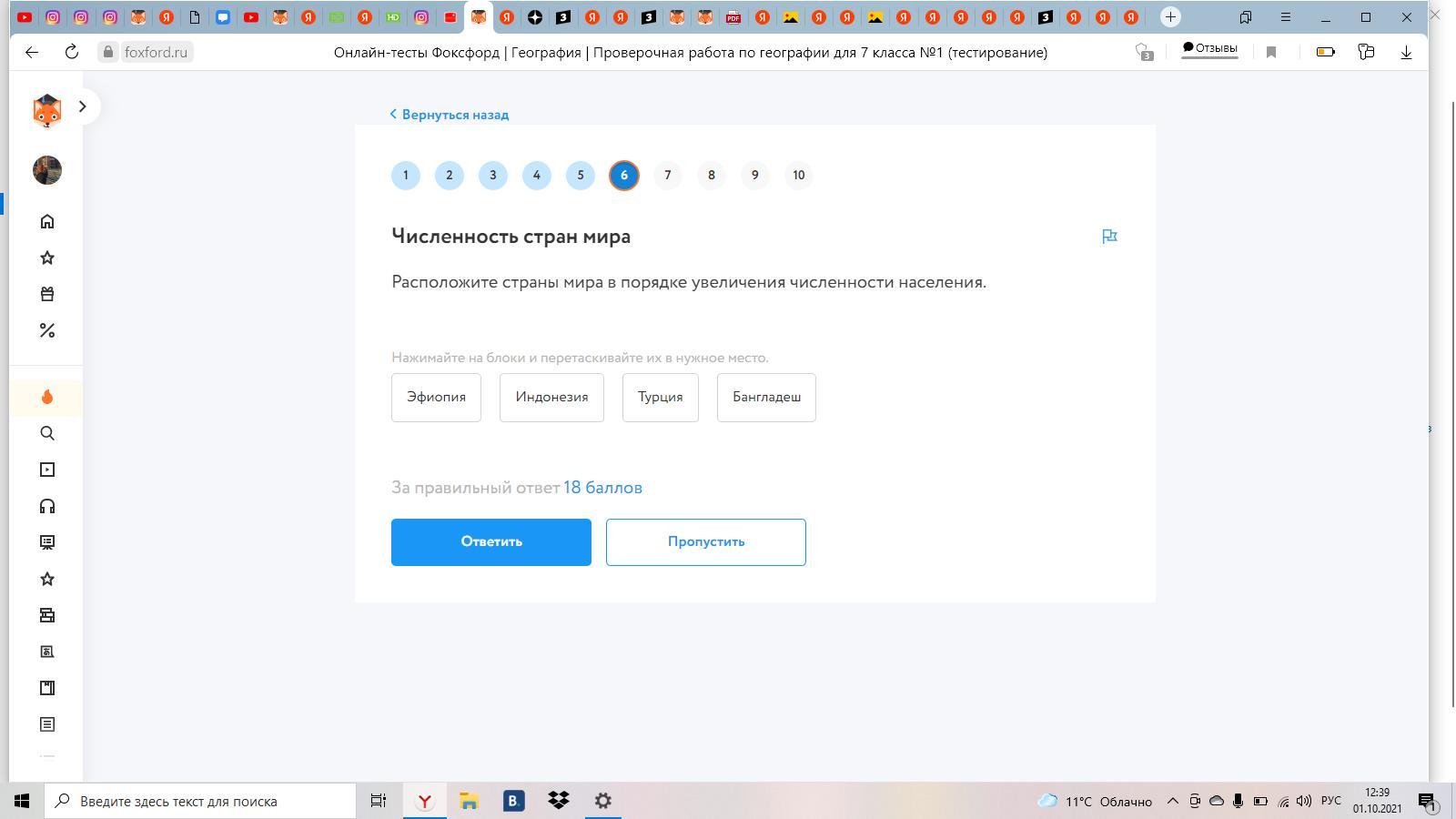Expand the left sidebar with the chevron
This screenshot has height=819, width=1456.
[82, 106]
